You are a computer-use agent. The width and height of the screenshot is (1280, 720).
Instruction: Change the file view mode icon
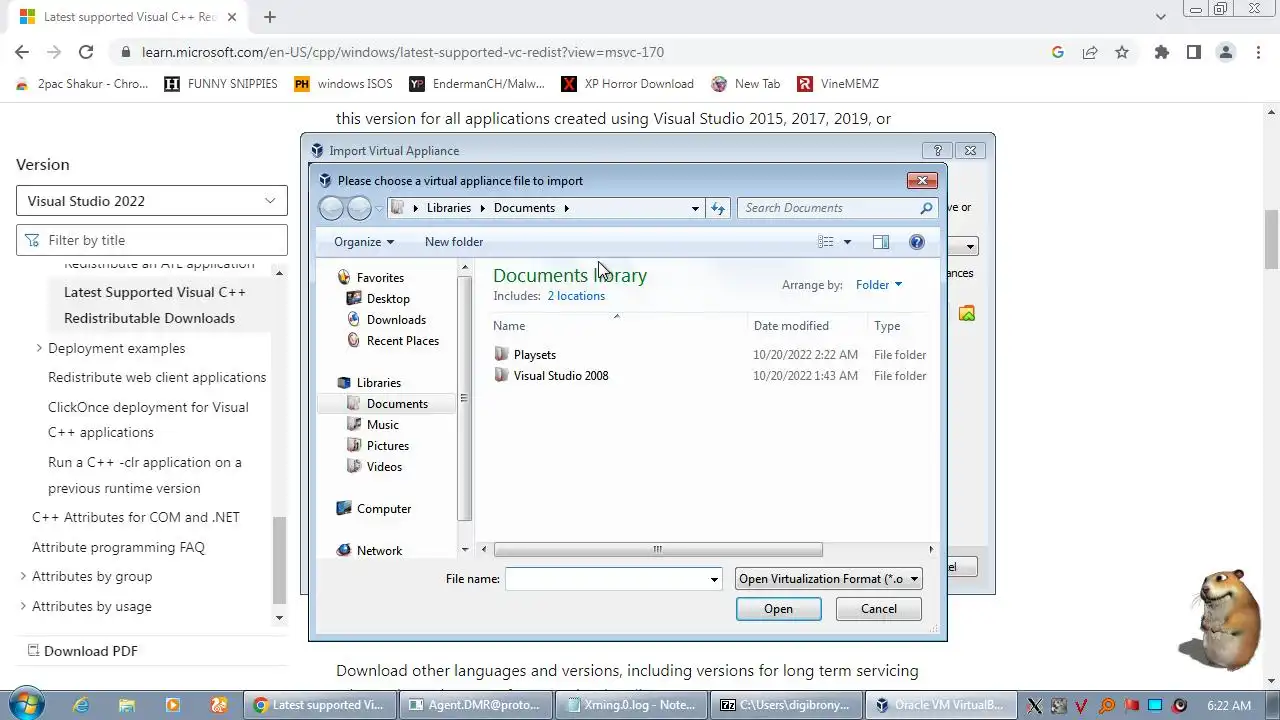point(826,242)
